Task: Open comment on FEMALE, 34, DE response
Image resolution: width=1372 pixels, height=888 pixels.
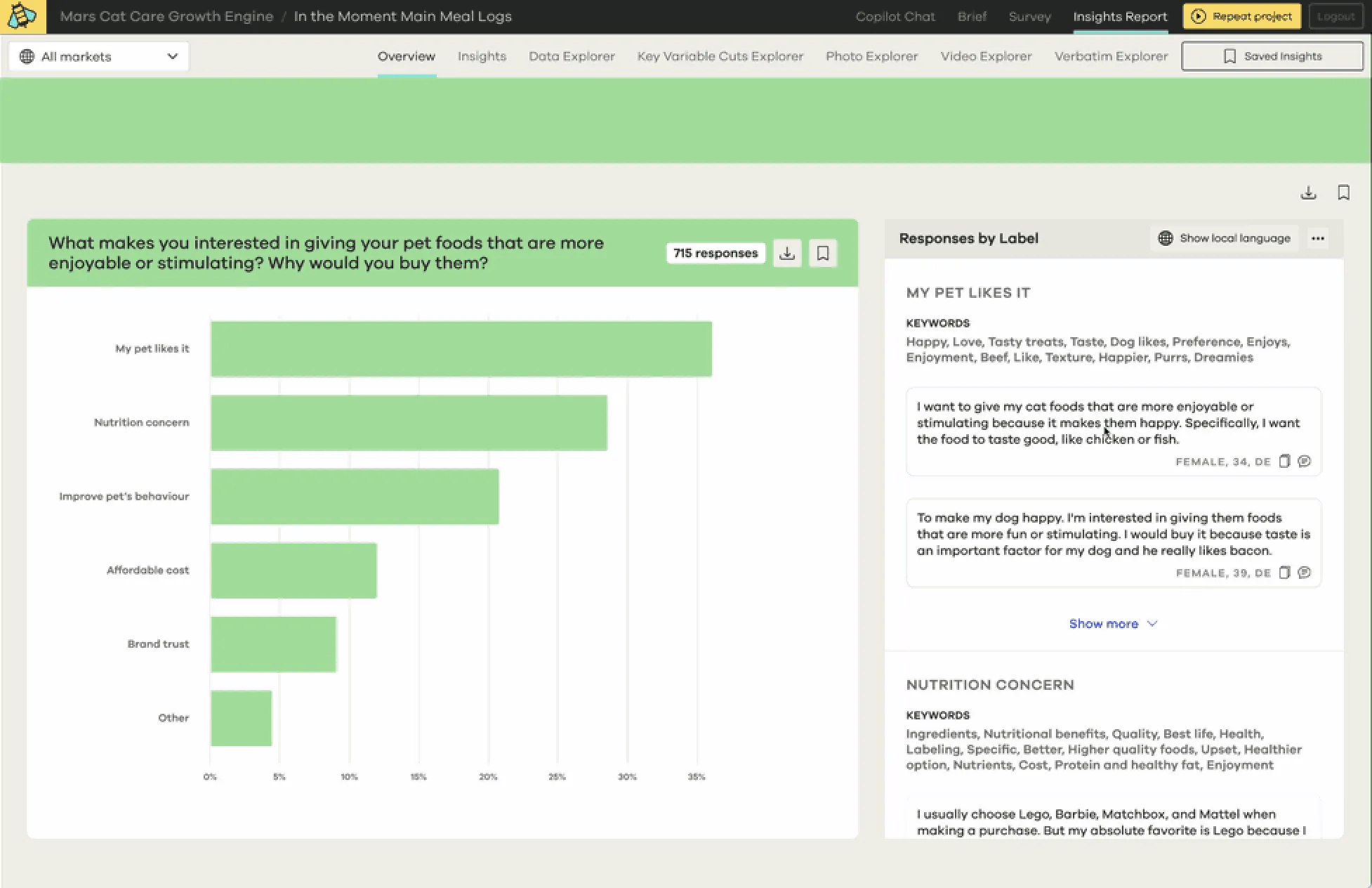Action: click(1305, 462)
